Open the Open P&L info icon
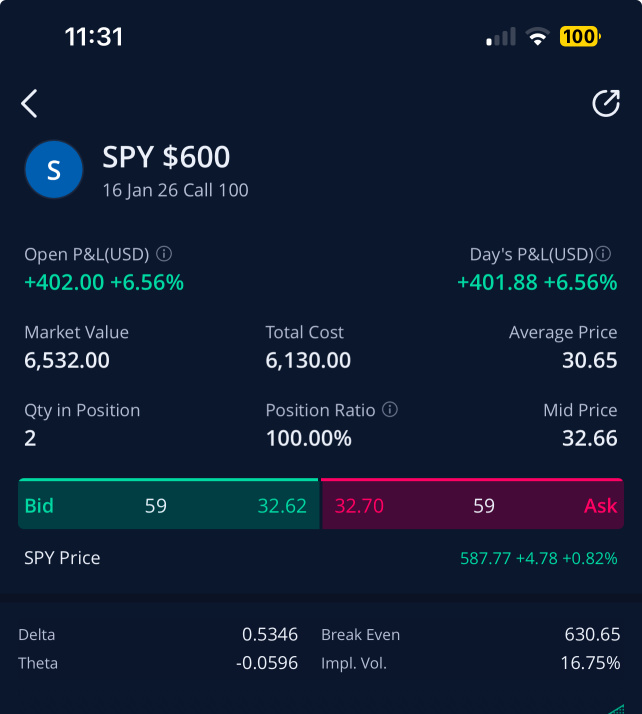Image resolution: width=642 pixels, height=714 pixels. [x=164, y=254]
